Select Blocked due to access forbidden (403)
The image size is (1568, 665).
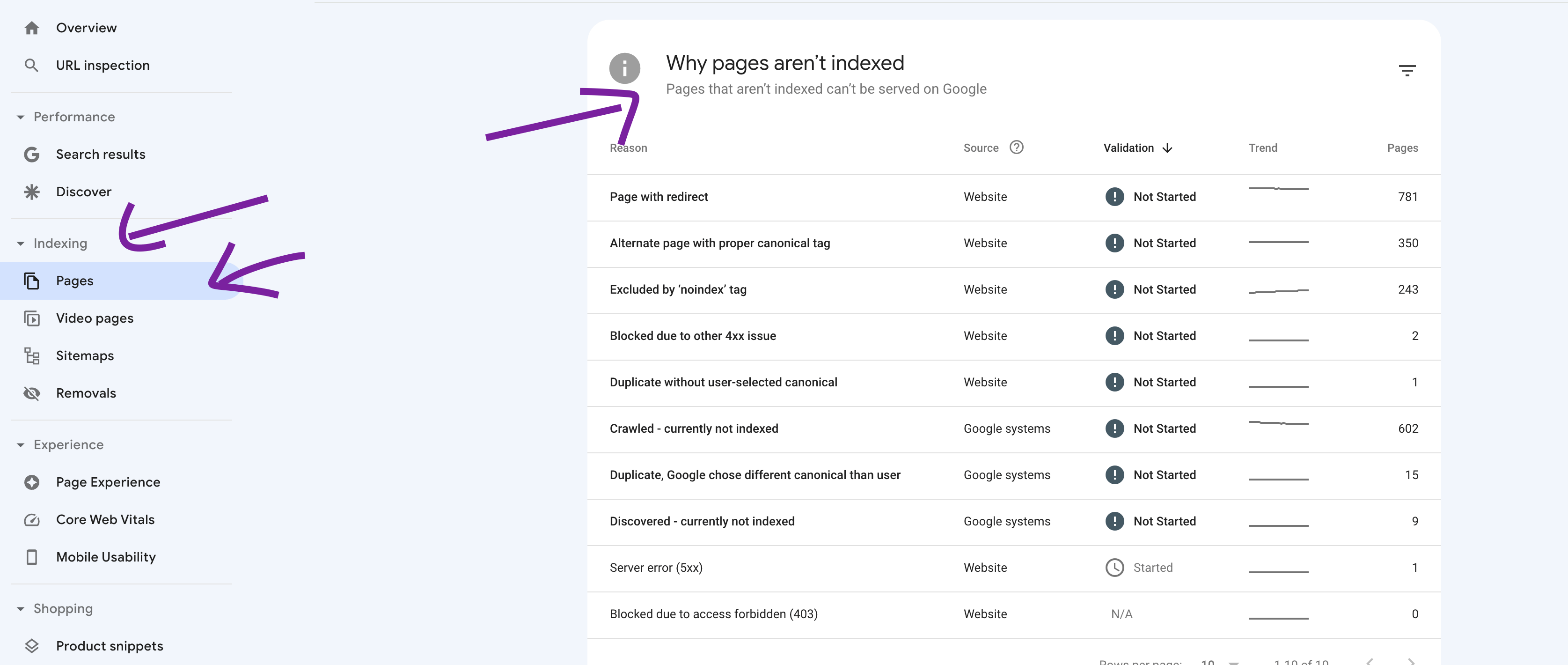pyautogui.click(x=1014, y=614)
